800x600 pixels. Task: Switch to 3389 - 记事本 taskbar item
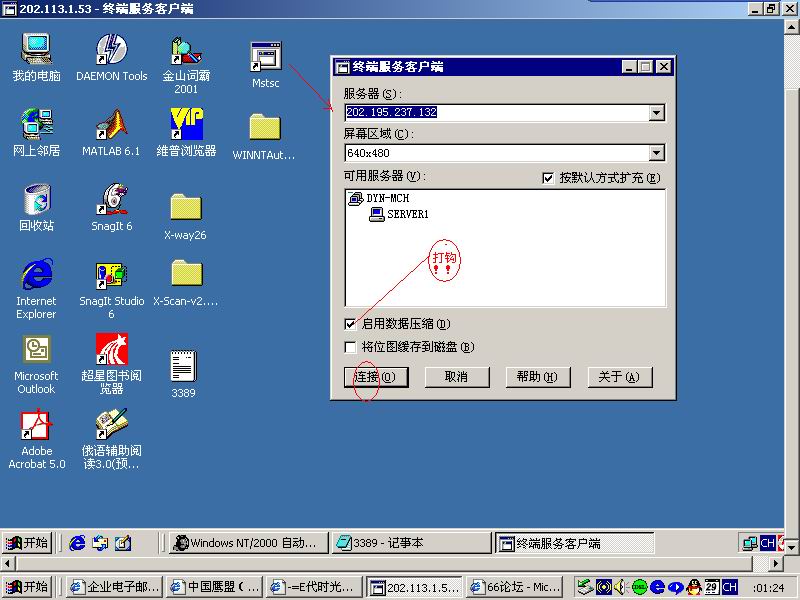(410, 543)
